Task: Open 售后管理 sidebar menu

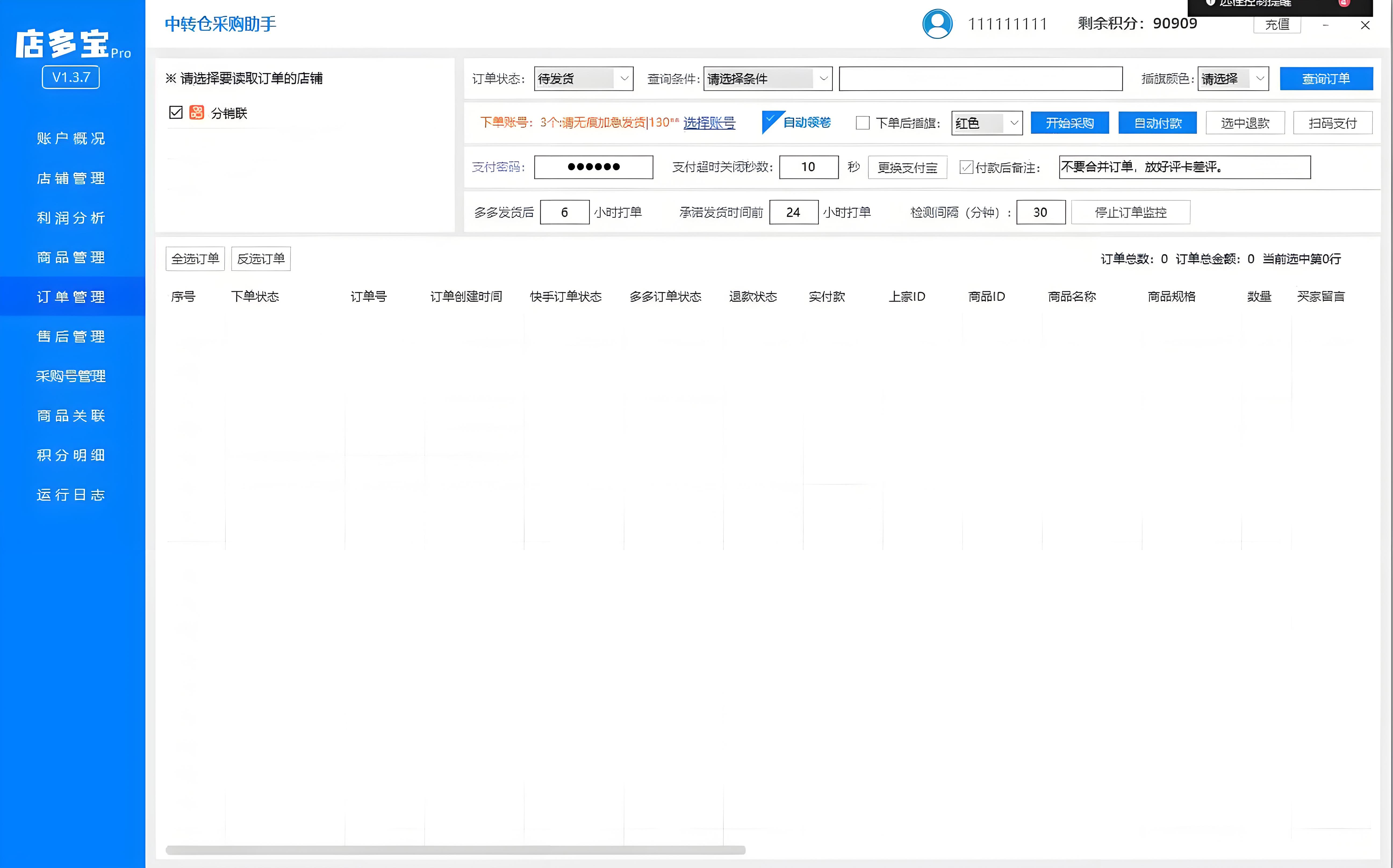Action: 71,337
